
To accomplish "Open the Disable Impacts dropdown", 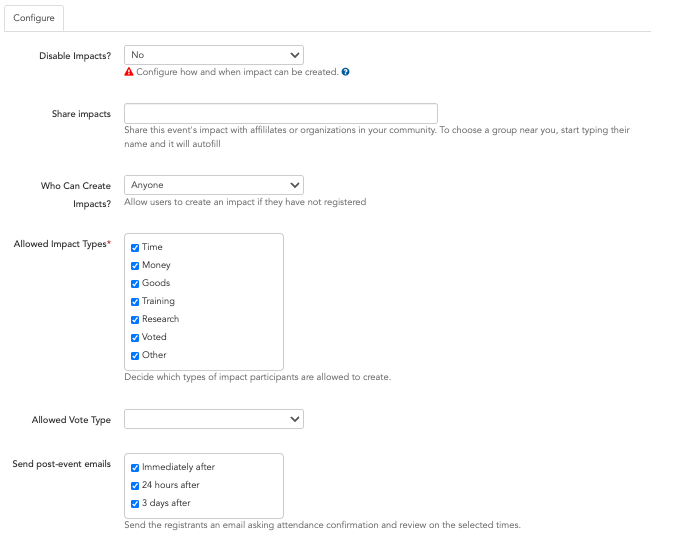I will (x=214, y=55).
